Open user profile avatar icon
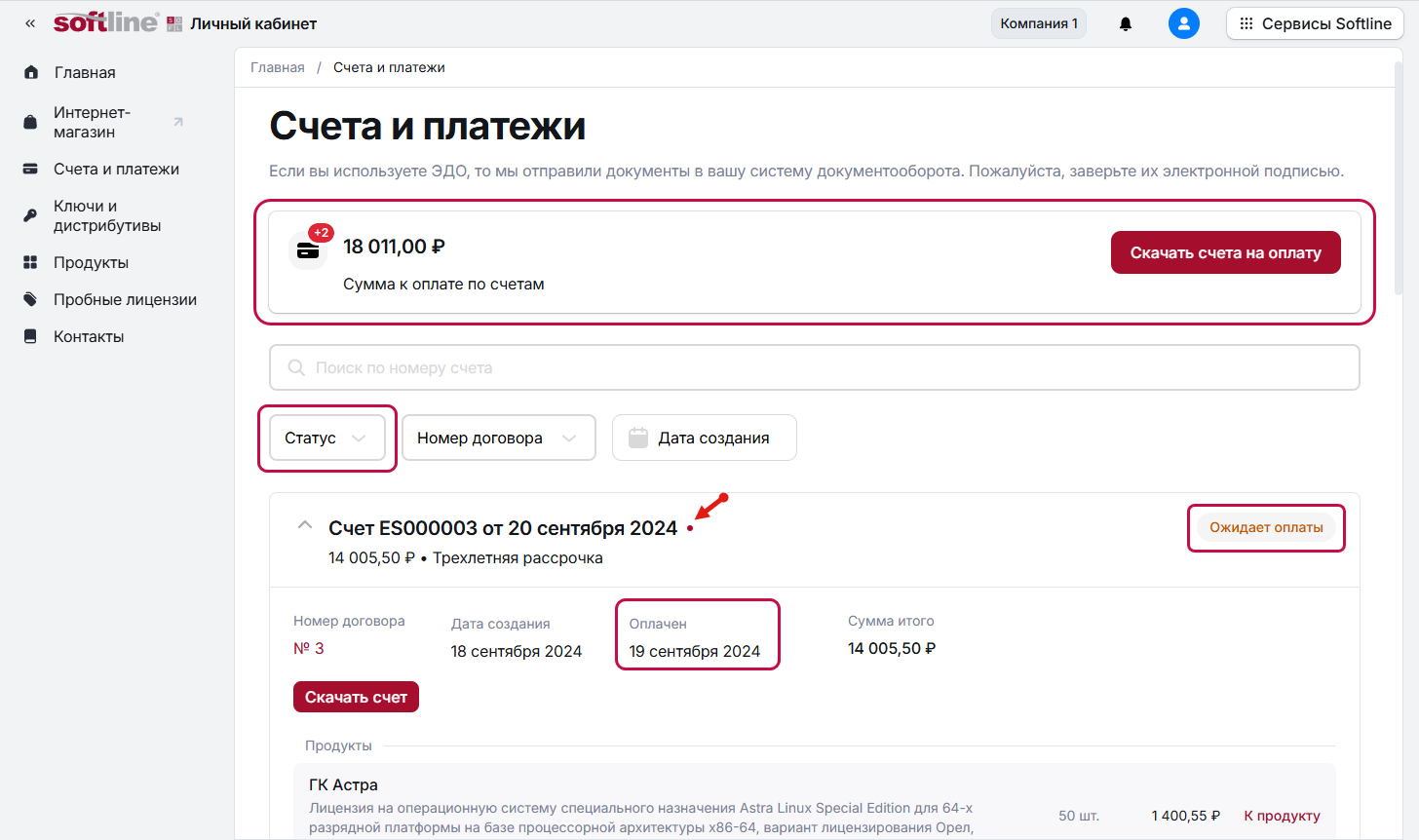This screenshot has width=1419, height=840. [x=1183, y=23]
